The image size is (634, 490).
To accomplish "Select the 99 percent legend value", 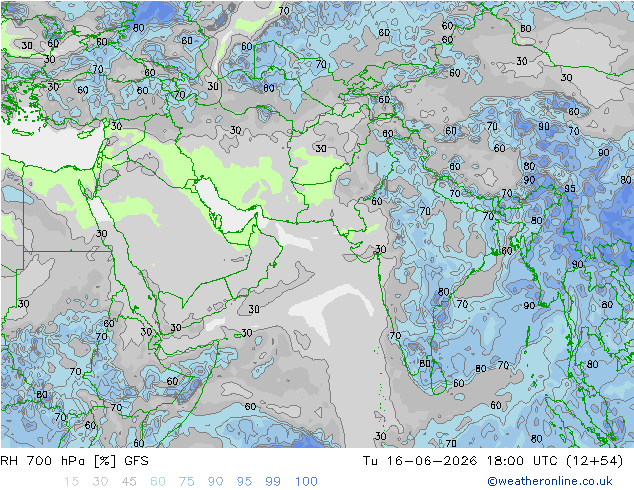I will 273,482.
